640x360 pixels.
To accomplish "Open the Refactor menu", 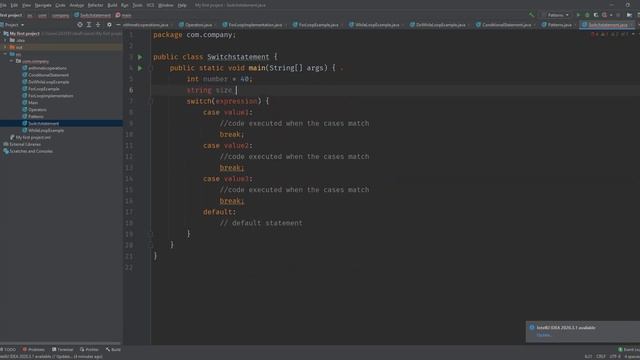I will pos(96,5).
